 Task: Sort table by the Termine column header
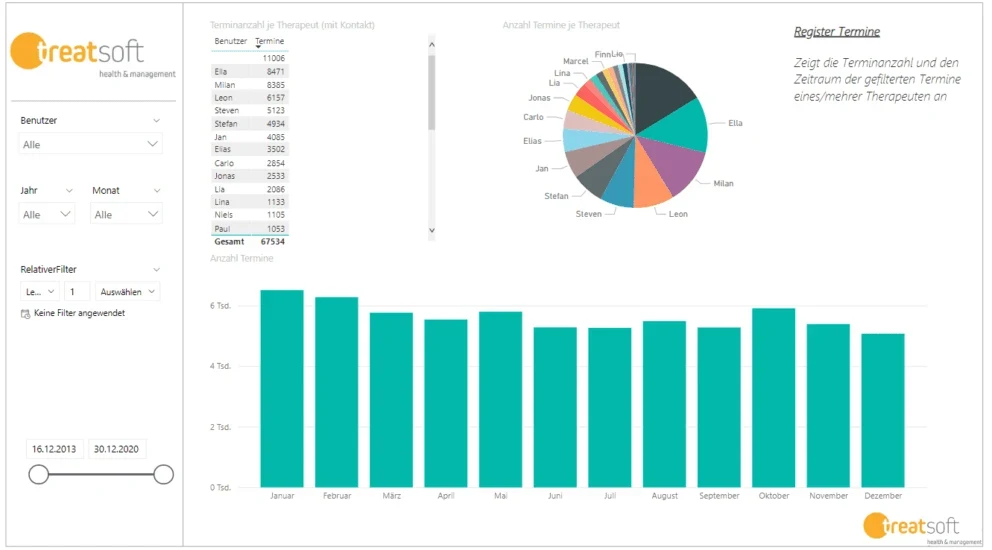click(x=270, y=41)
